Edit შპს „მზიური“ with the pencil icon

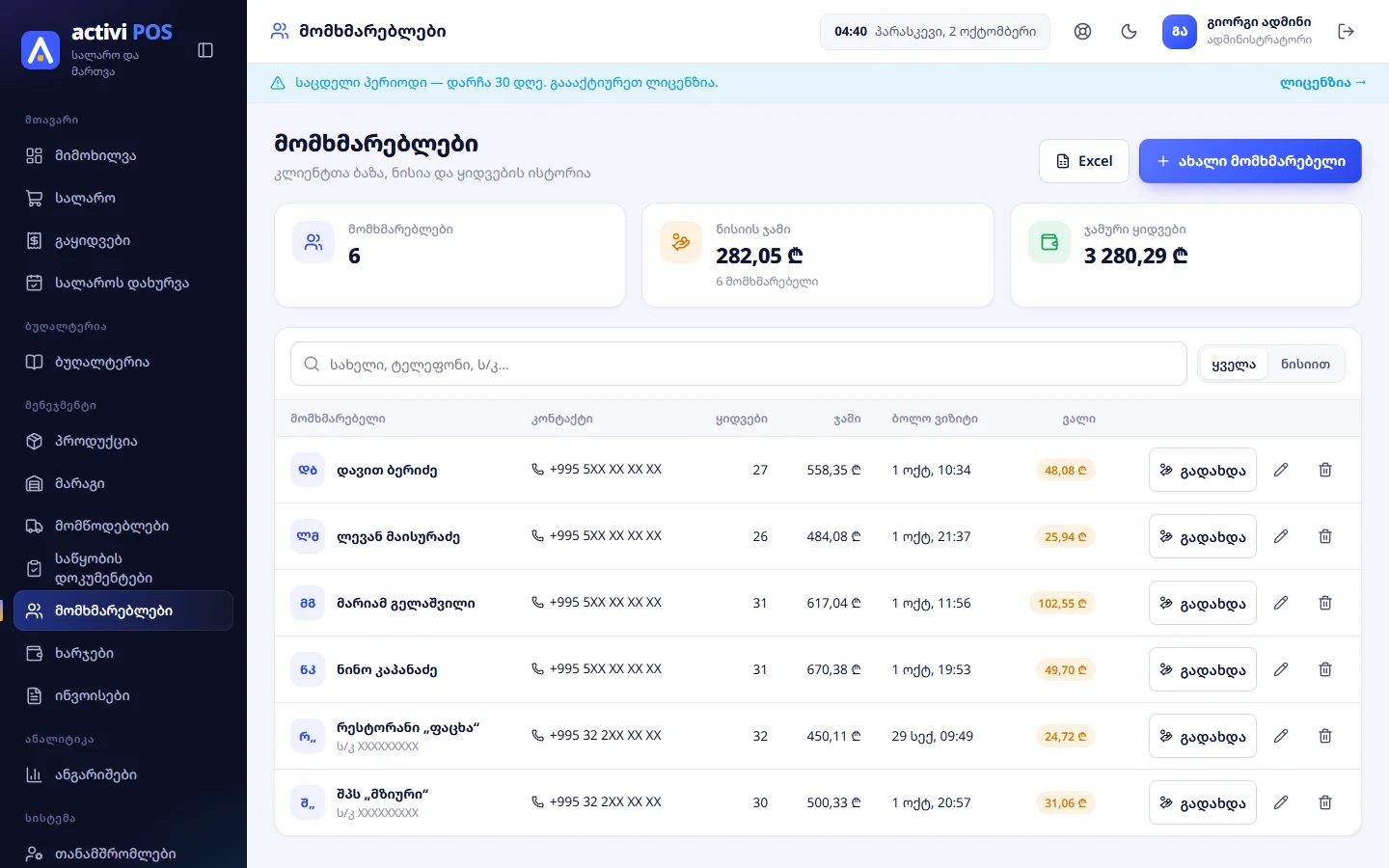pos(1281,802)
